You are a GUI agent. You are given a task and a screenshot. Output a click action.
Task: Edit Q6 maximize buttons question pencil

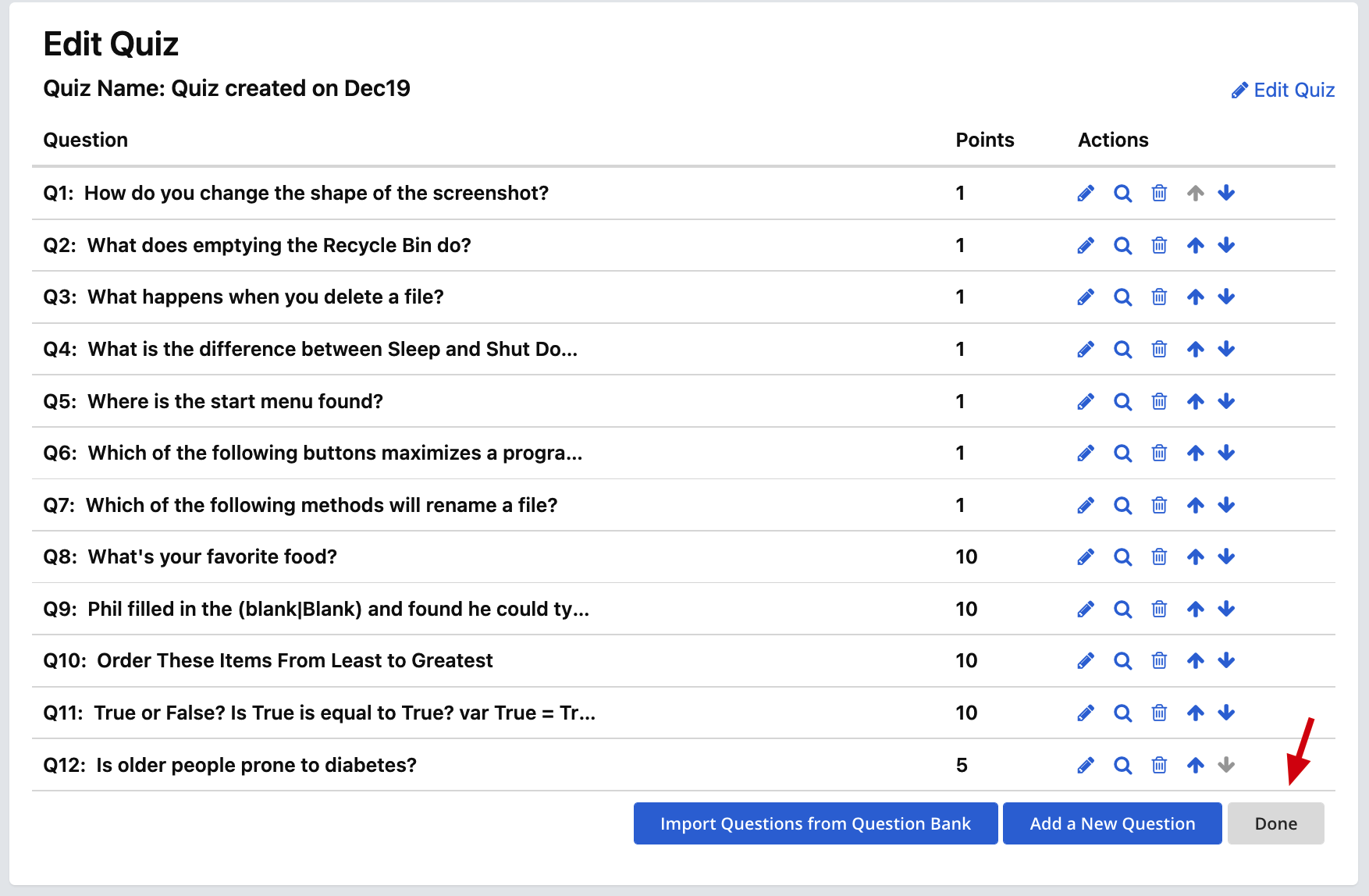click(x=1086, y=453)
